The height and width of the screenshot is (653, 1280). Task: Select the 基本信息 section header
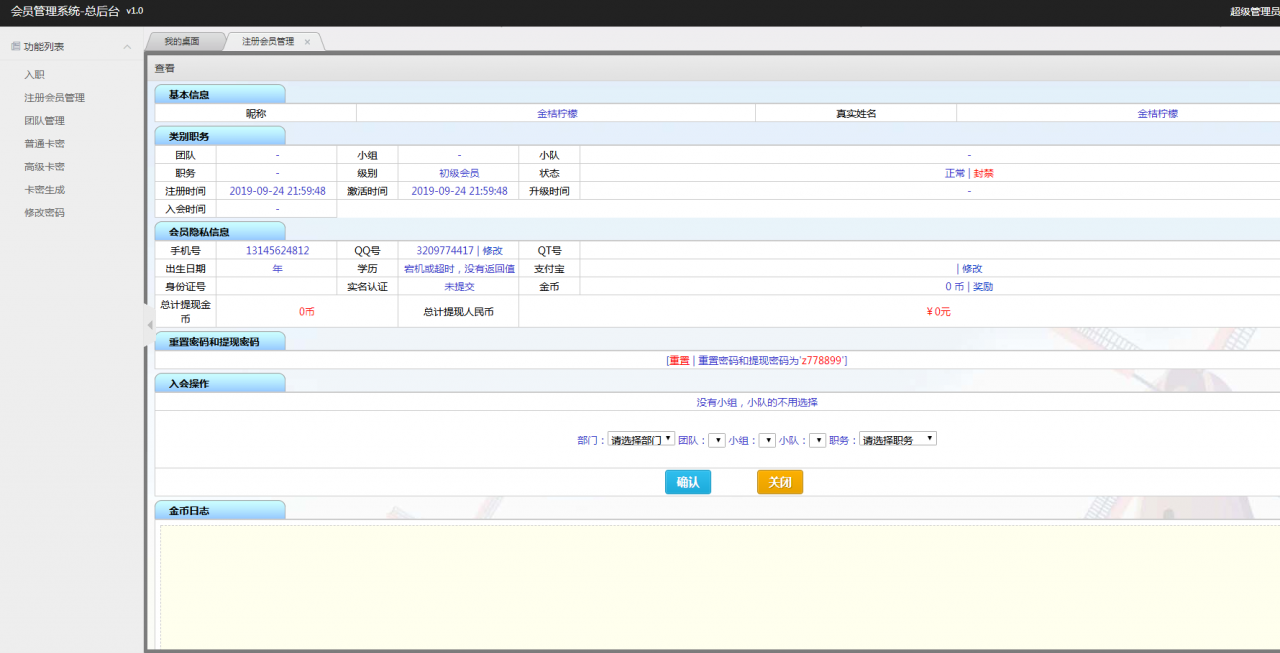coord(220,94)
